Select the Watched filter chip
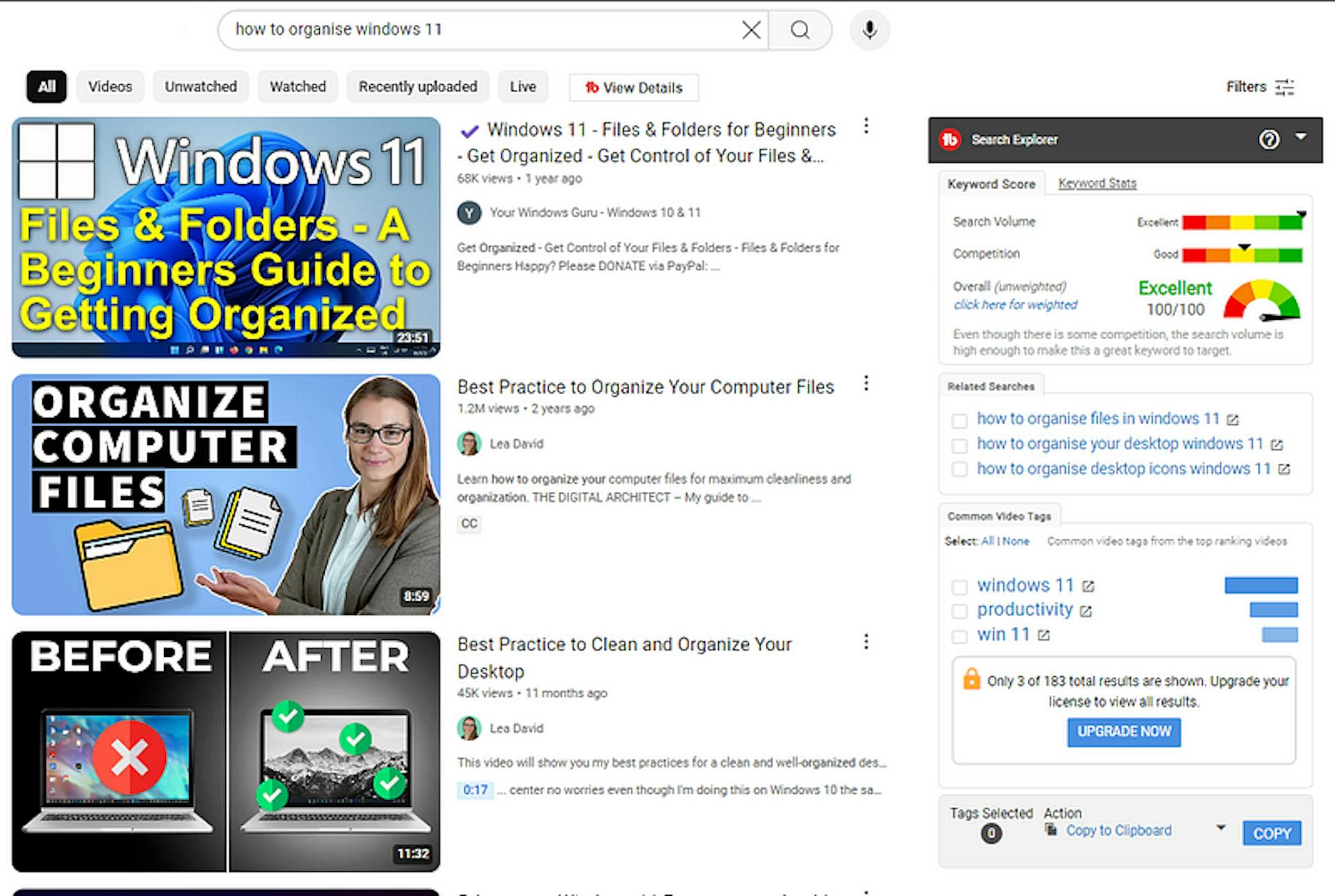 (x=298, y=87)
